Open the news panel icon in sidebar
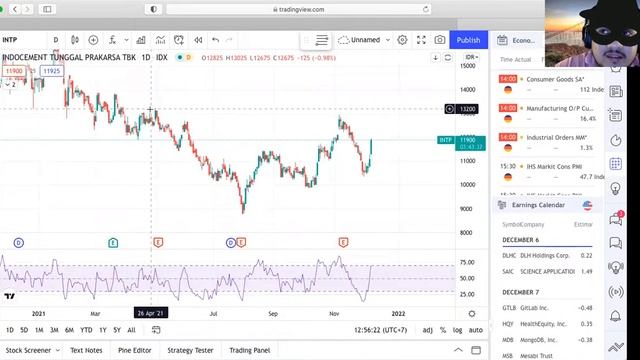The height and width of the screenshot is (360, 640). (x=616, y=91)
